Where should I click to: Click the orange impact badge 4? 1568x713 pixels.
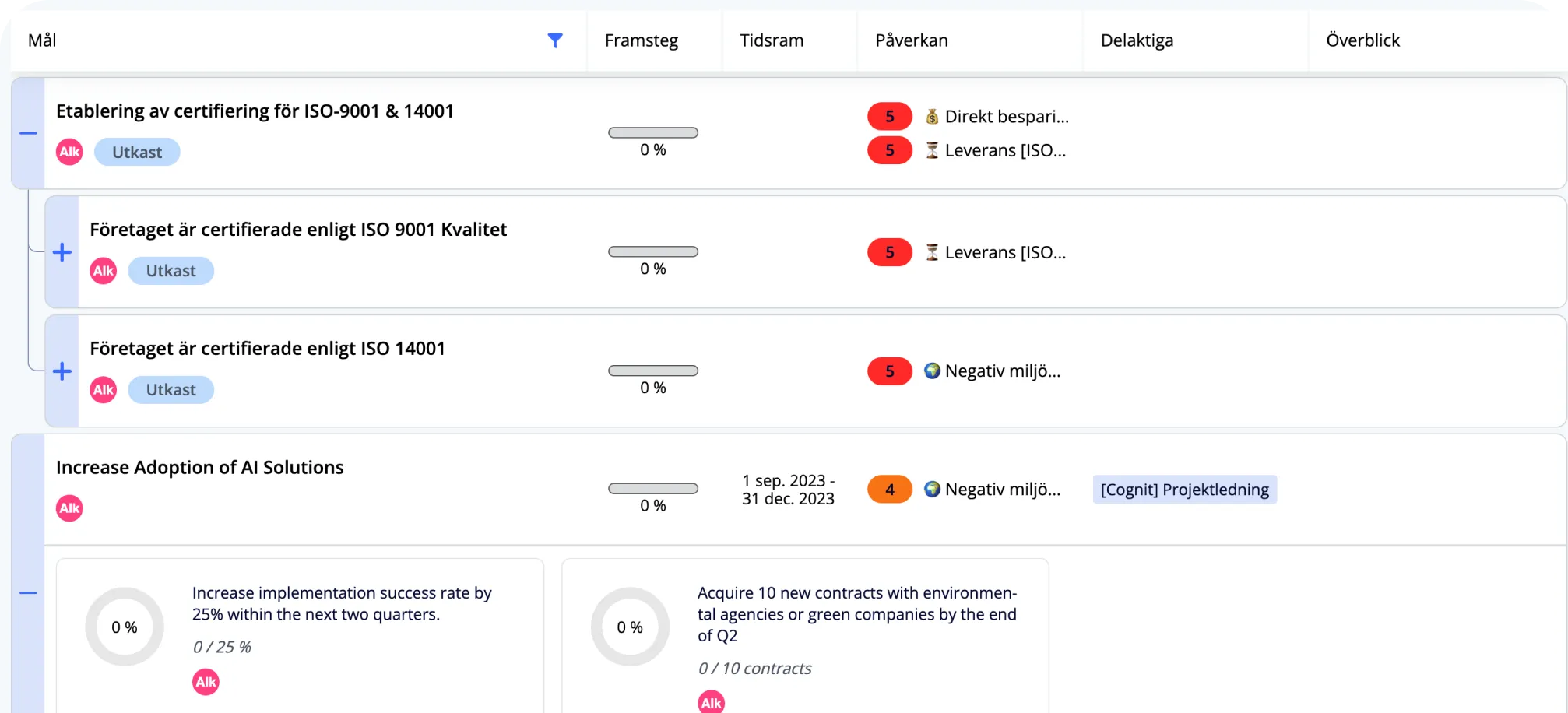tap(890, 490)
